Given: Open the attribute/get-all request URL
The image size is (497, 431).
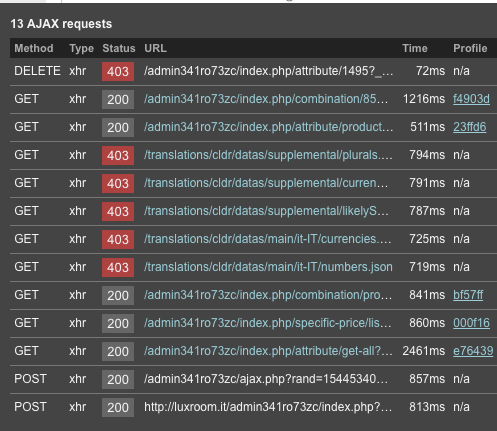Looking at the screenshot, I should (268, 351).
